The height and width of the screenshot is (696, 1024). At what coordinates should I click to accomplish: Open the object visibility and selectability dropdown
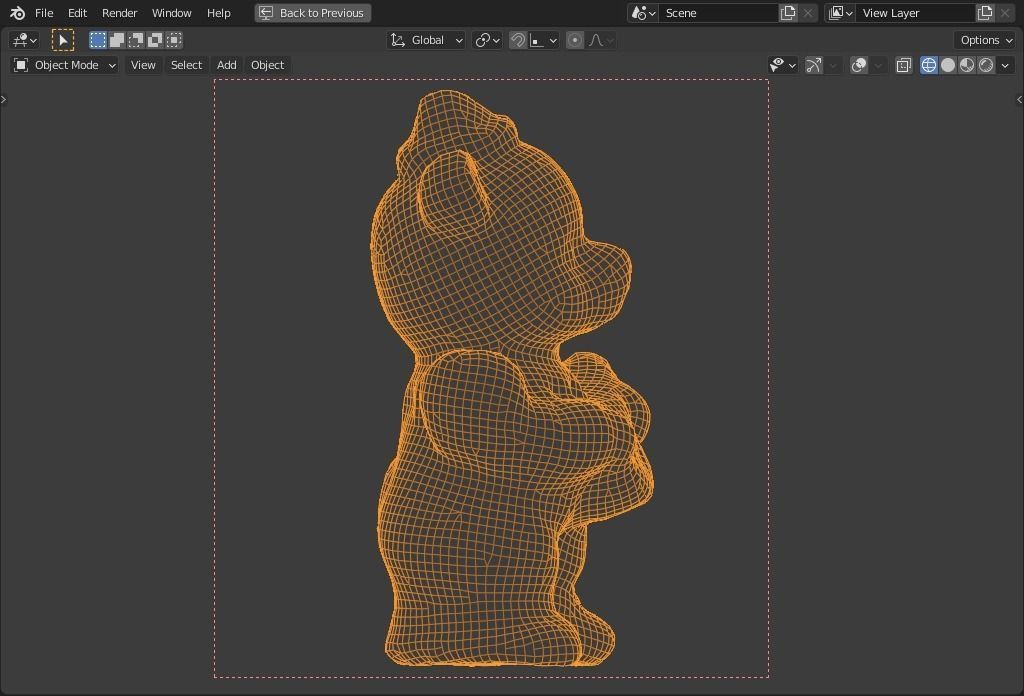(782, 65)
